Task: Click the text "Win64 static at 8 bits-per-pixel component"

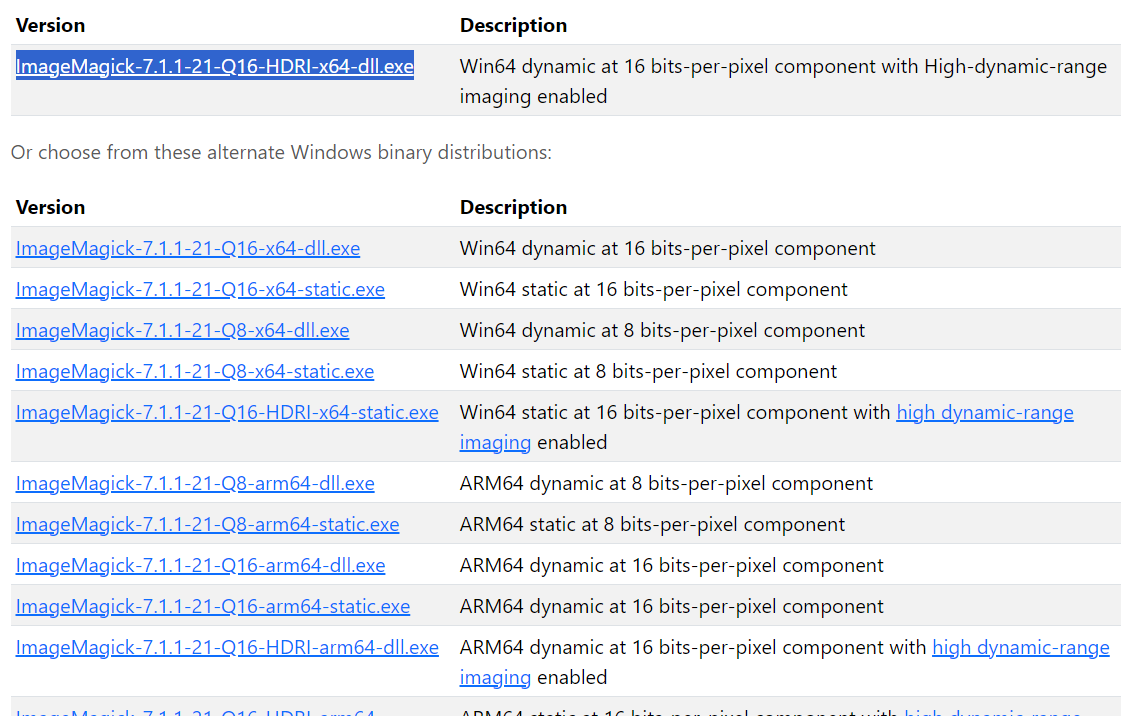Action: pyautogui.click(x=649, y=371)
